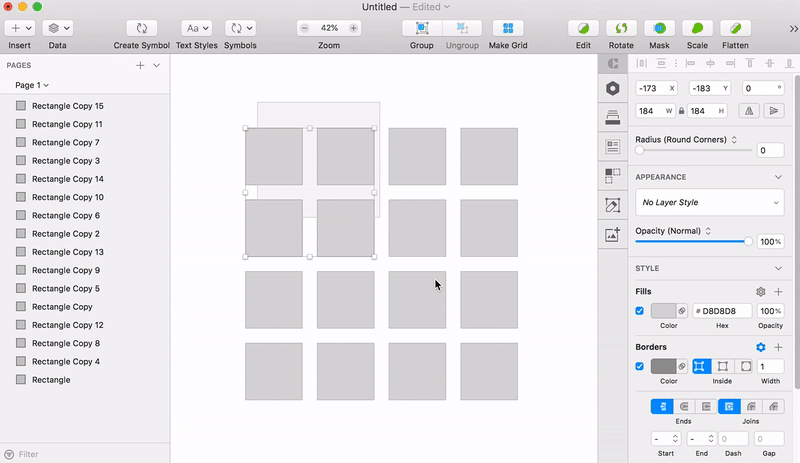The image size is (800, 463).
Task: Adjust the Radius slider handle
Action: tap(639, 150)
